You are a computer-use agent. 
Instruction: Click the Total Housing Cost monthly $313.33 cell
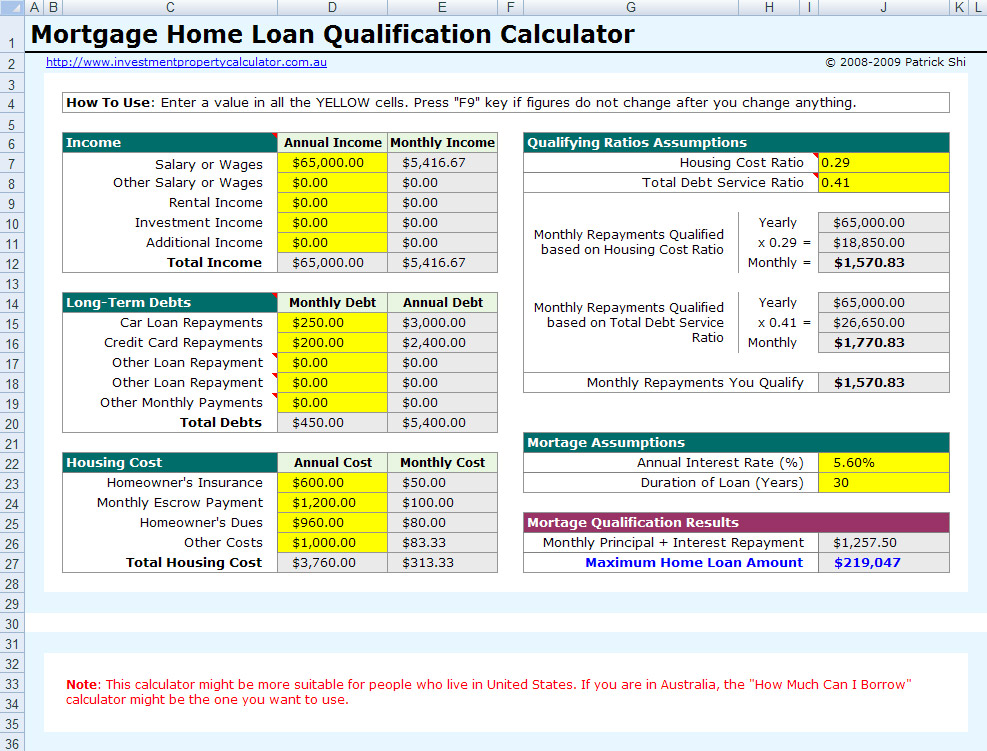[443, 562]
